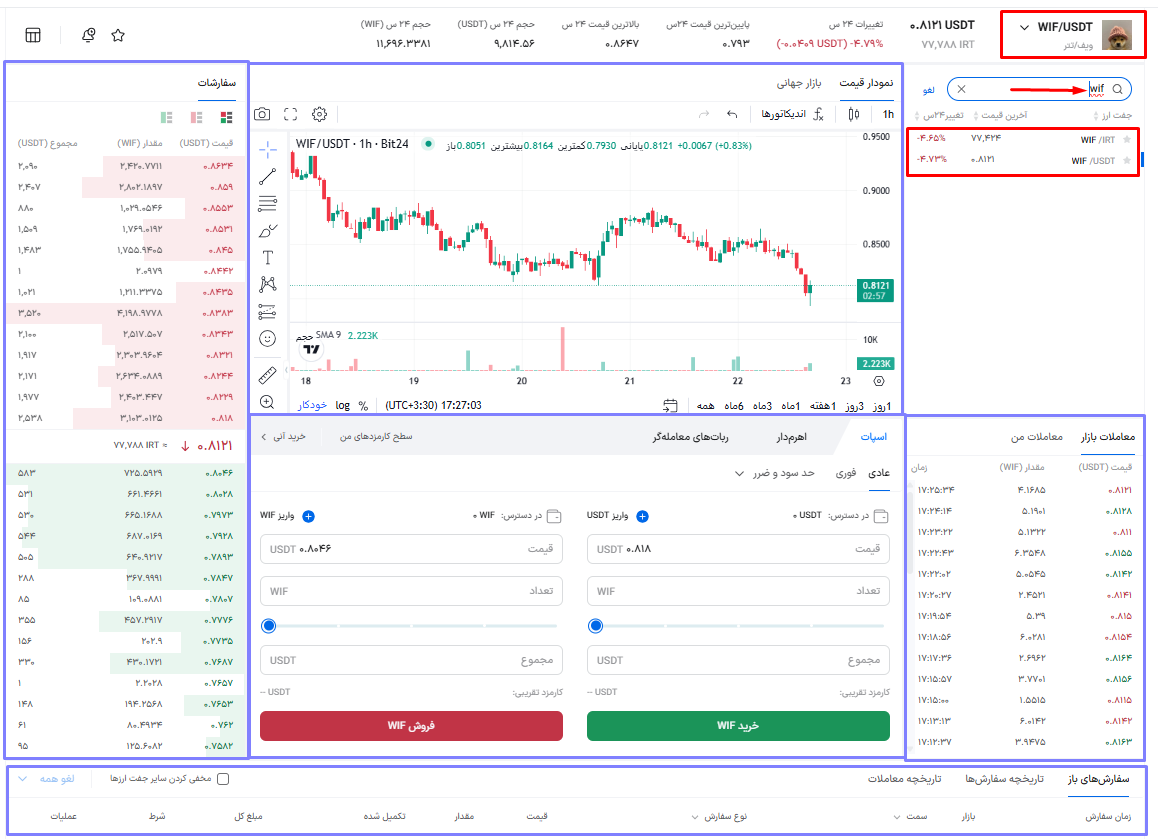Show only buy orders in order book

[166, 118]
